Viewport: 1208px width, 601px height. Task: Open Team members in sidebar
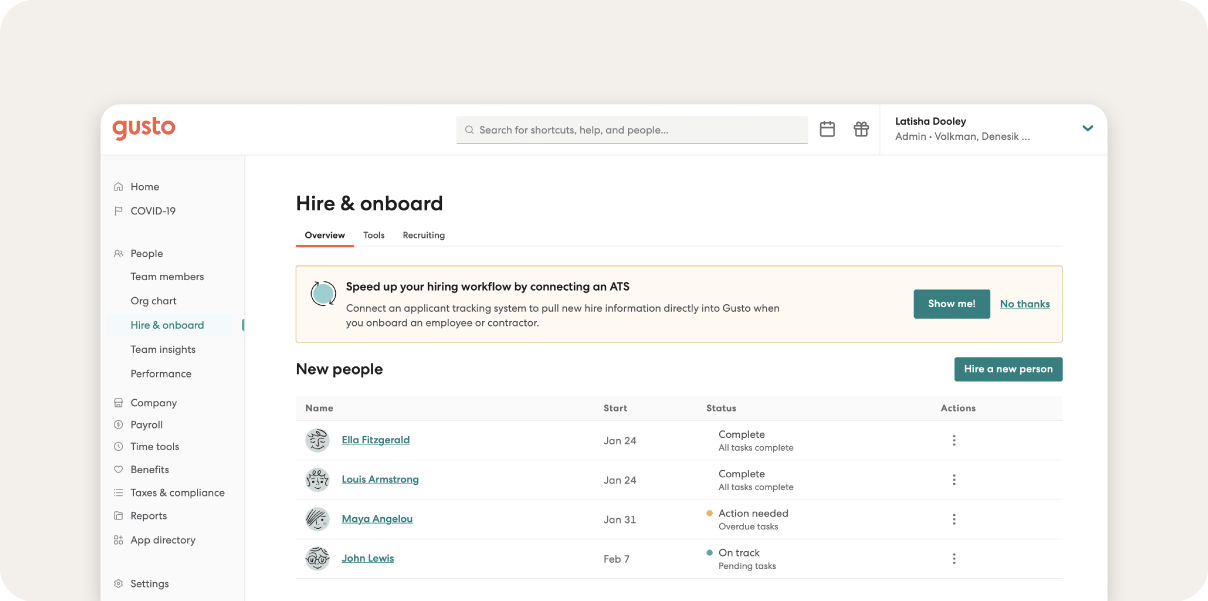point(167,277)
